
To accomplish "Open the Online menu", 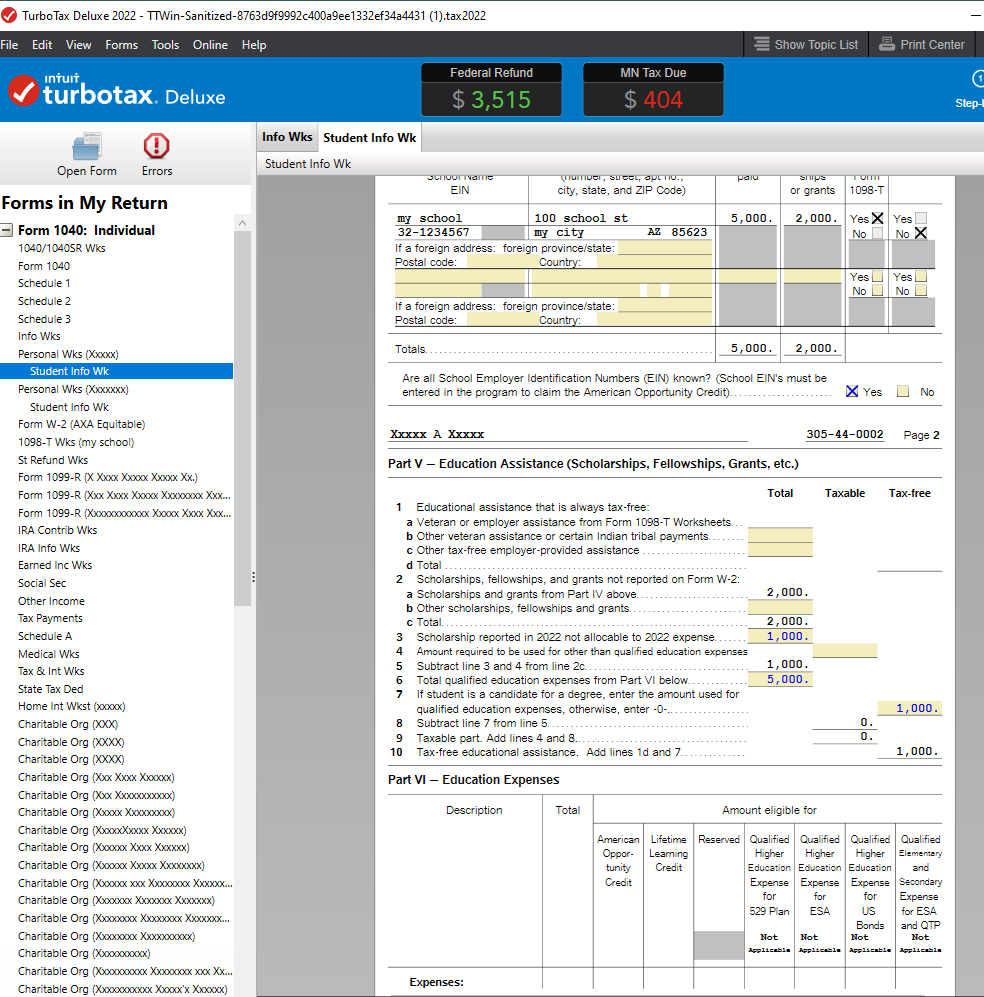I will point(210,45).
